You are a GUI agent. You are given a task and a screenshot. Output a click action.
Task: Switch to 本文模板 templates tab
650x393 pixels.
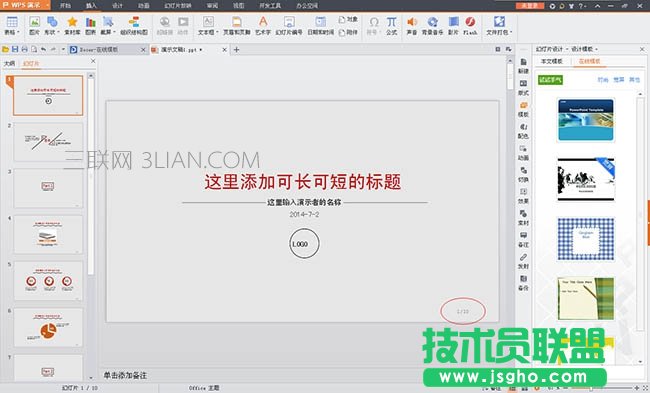[552, 61]
